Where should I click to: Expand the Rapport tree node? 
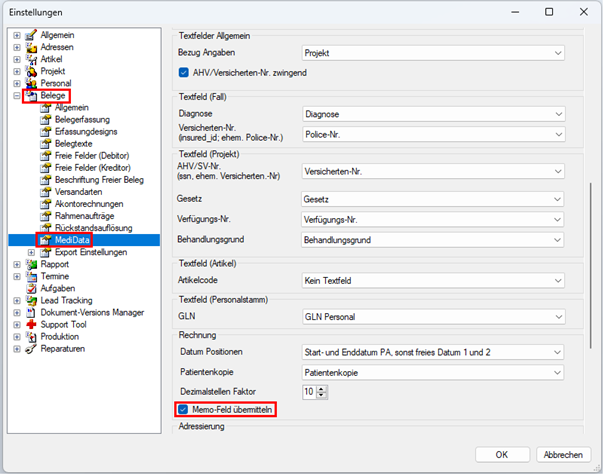[x=17, y=264]
